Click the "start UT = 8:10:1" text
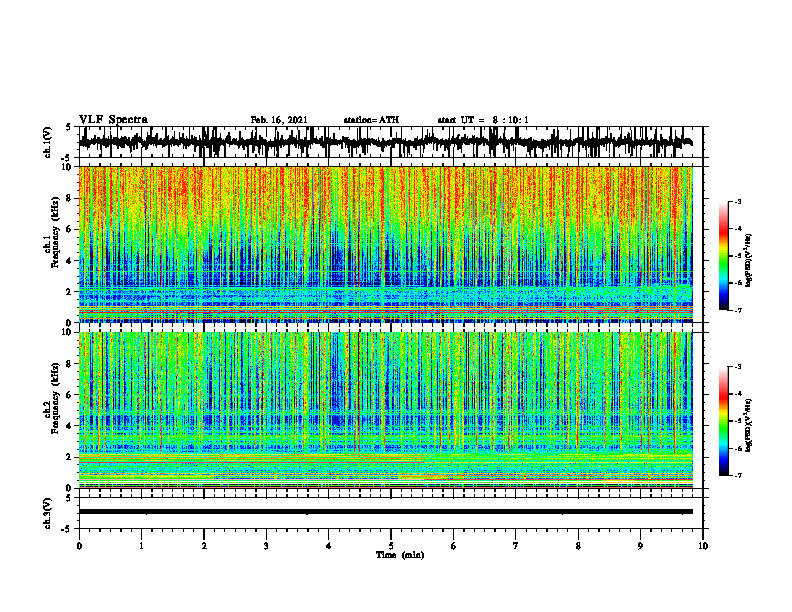792x612 pixels. coord(483,120)
